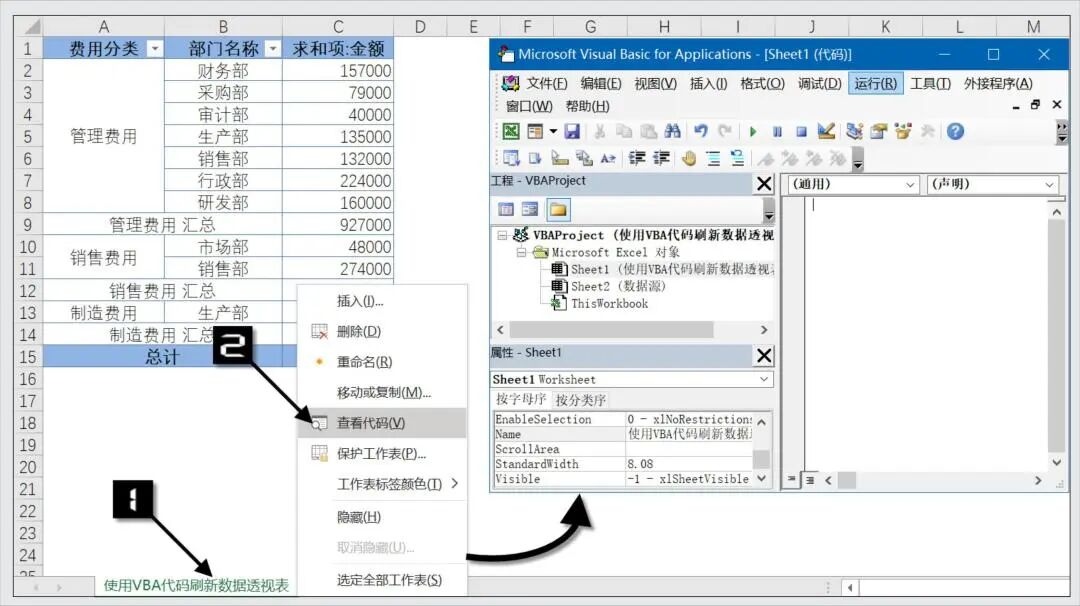
Task: Click the Save icon in VBA toolbar
Action: point(572,131)
